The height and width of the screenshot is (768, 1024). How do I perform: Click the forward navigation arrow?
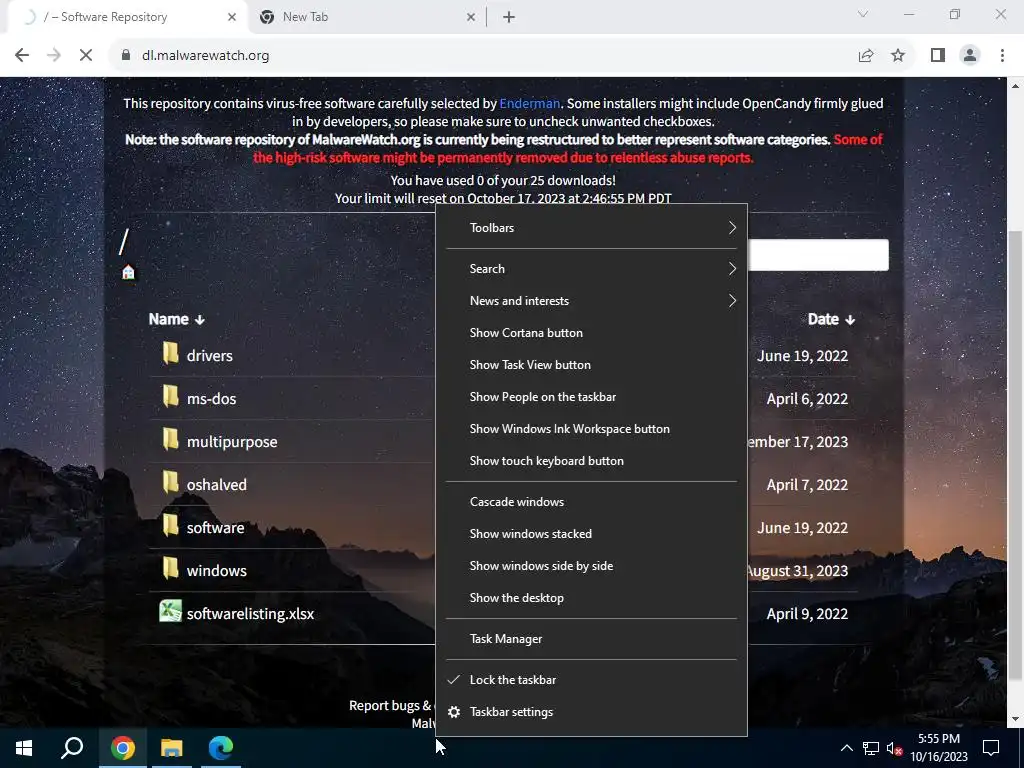54,56
